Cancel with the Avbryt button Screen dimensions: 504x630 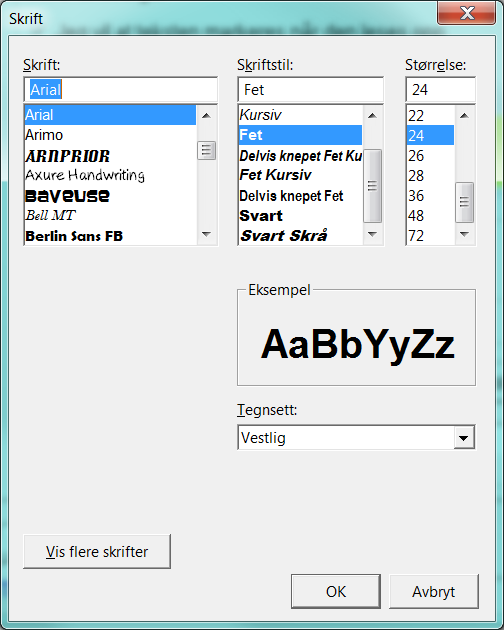point(434,591)
